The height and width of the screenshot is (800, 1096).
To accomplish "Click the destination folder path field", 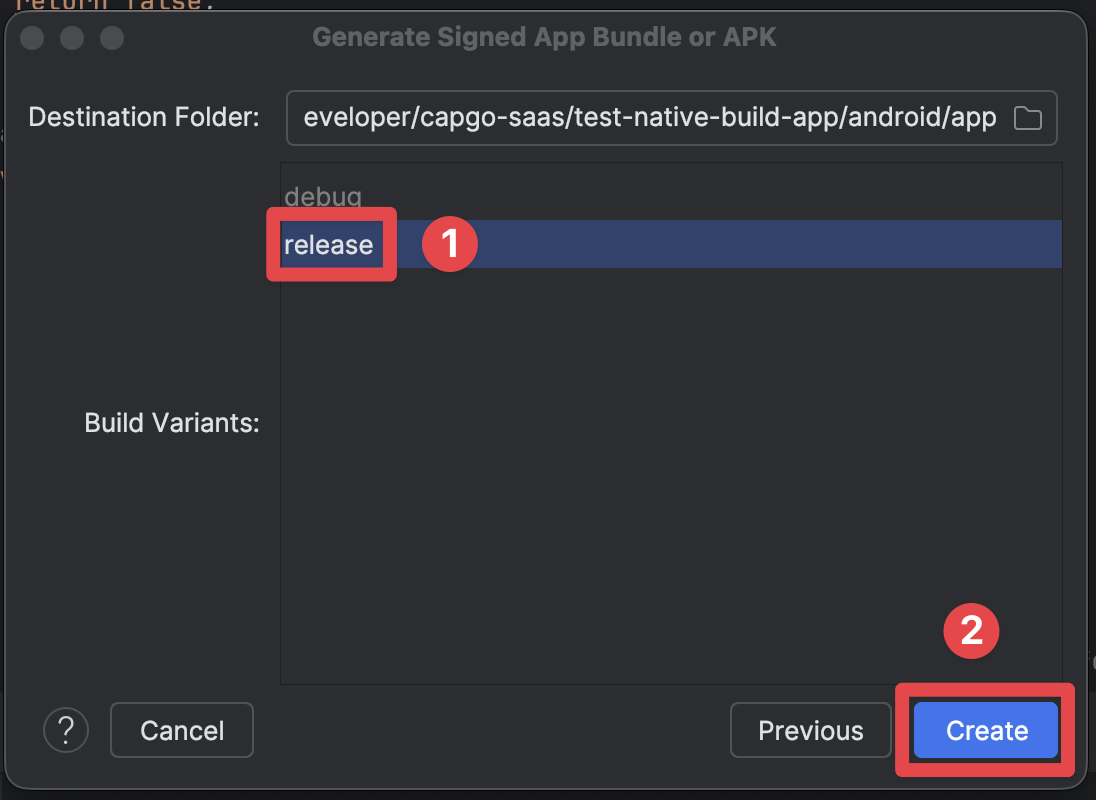I will [650, 117].
